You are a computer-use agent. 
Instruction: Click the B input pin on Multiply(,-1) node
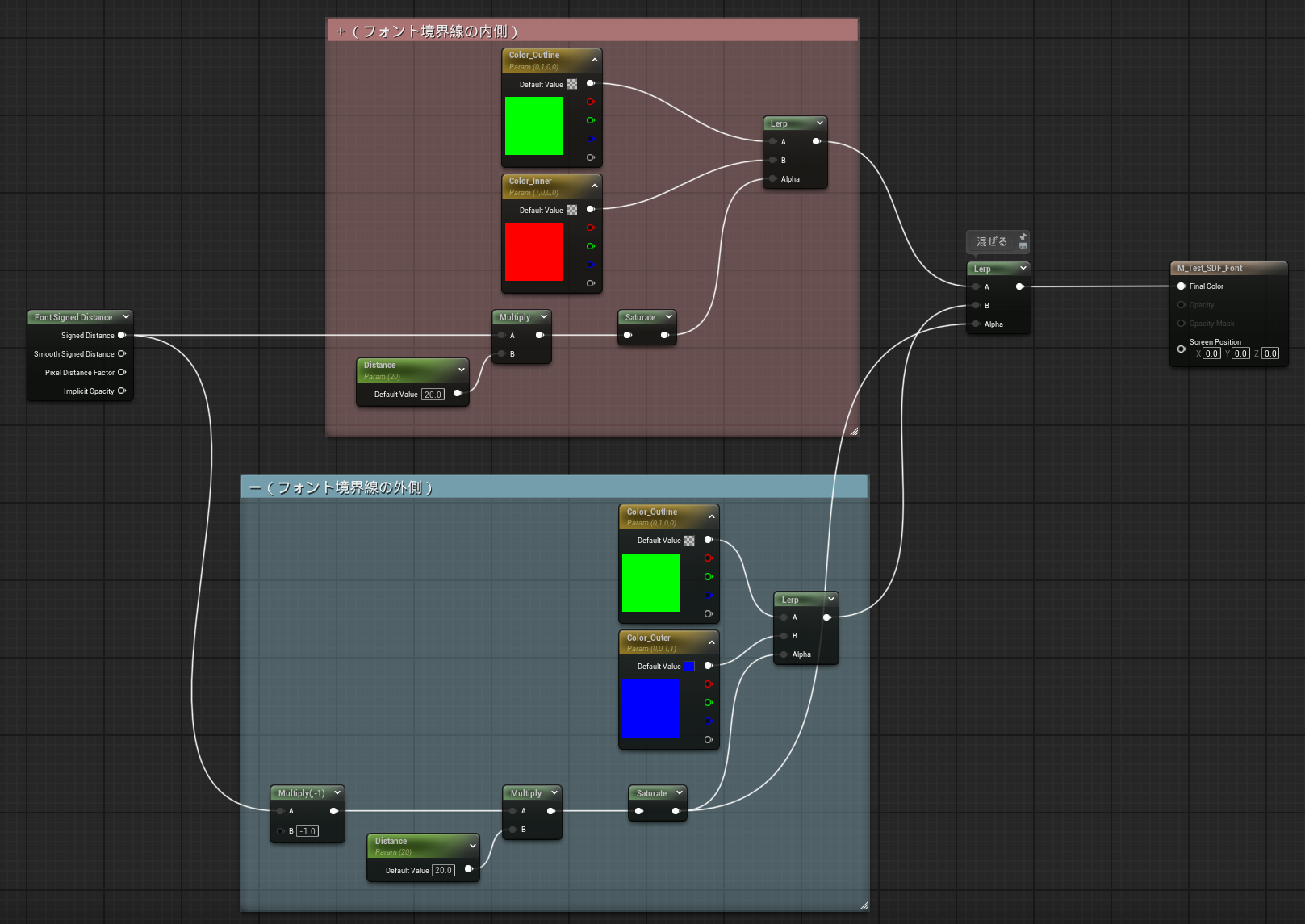tap(280, 830)
